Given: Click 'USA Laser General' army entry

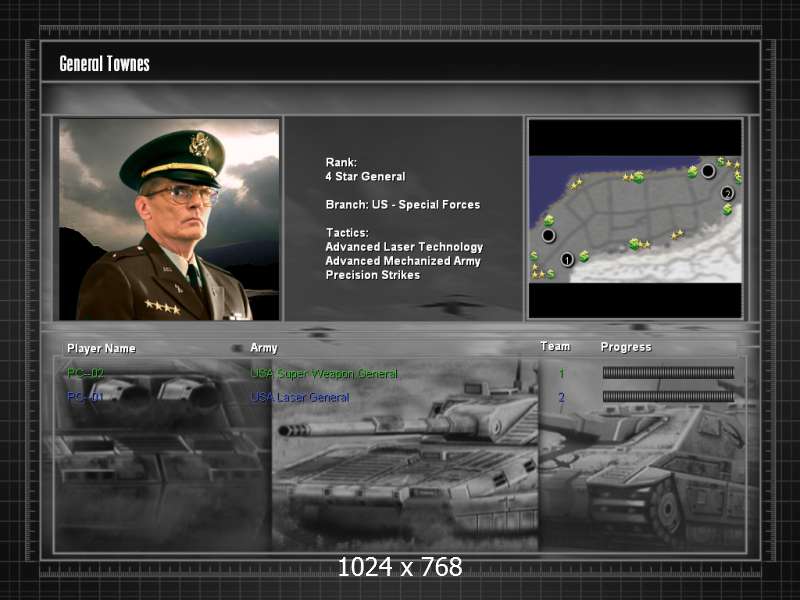Looking at the screenshot, I should pyautogui.click(x=300, y=397).
